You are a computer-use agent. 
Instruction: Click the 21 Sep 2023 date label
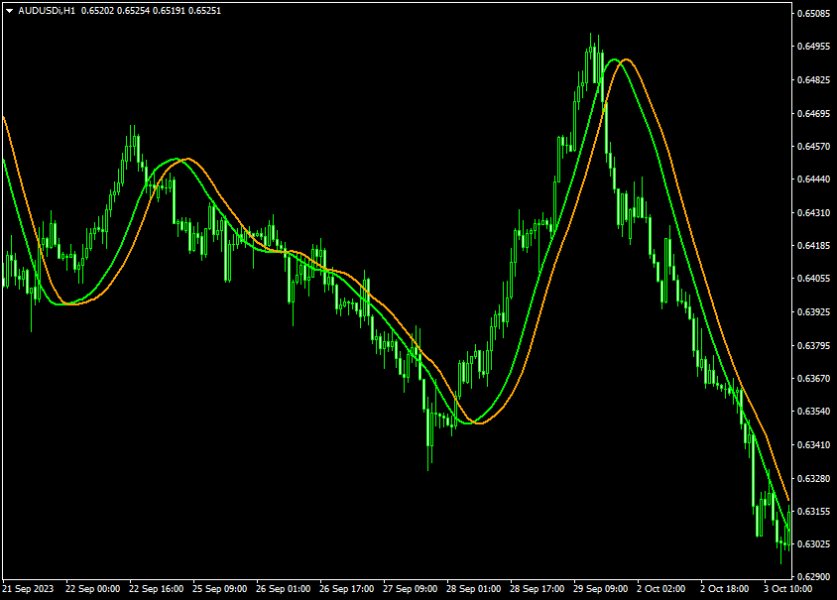[28, 589]
